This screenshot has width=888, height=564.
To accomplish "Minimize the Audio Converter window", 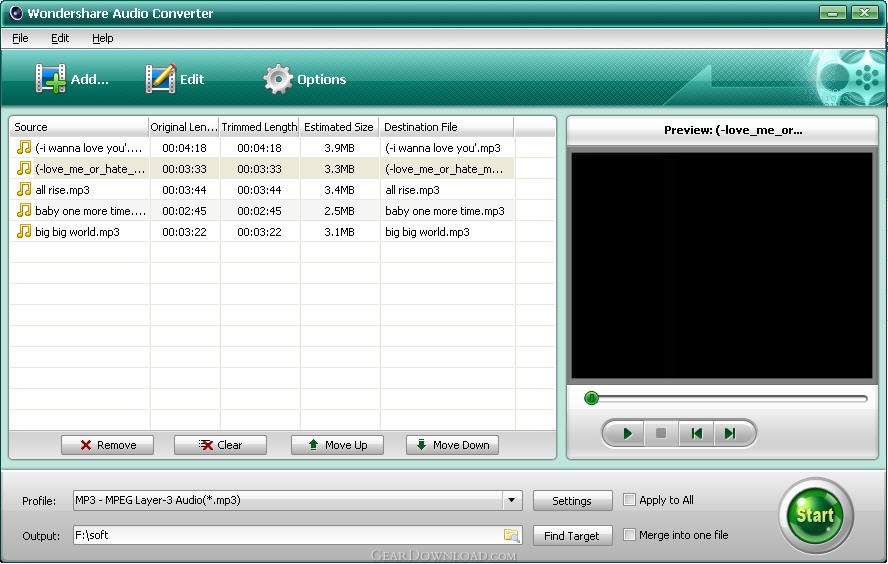I will pyautogui.click(x=832, y=12).
